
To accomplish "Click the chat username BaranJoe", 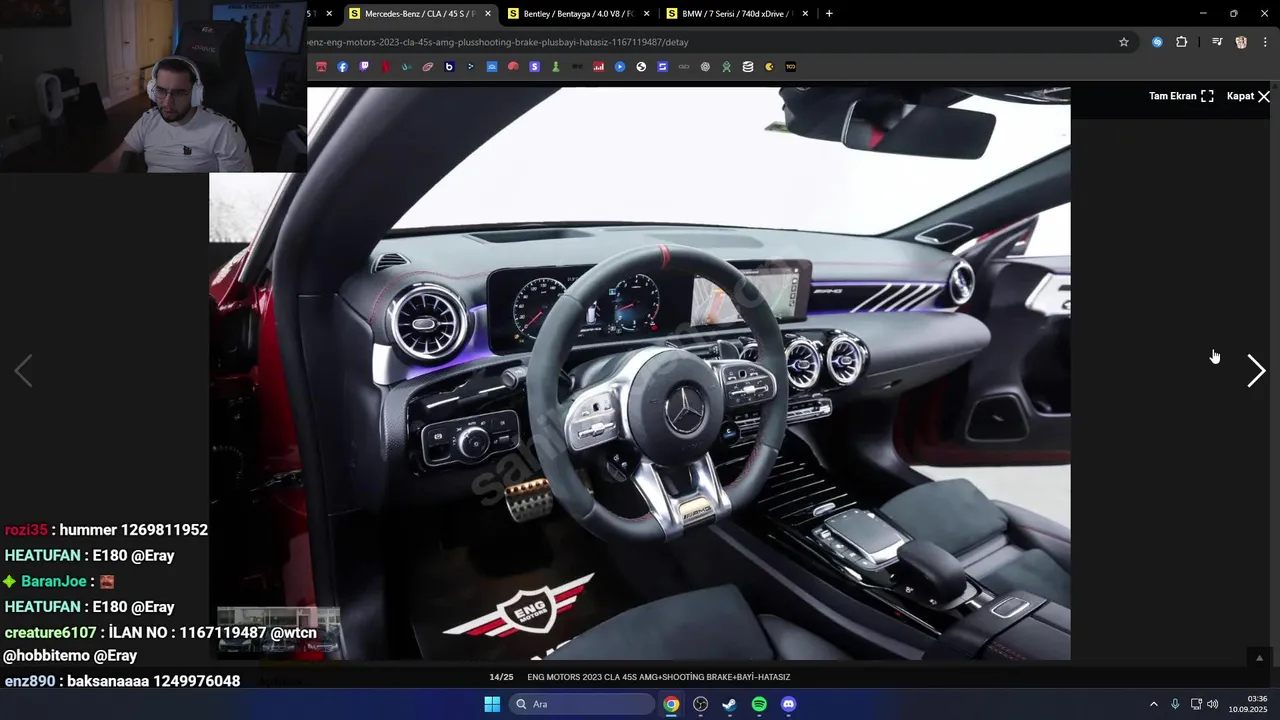I will [x=54, y=581].
